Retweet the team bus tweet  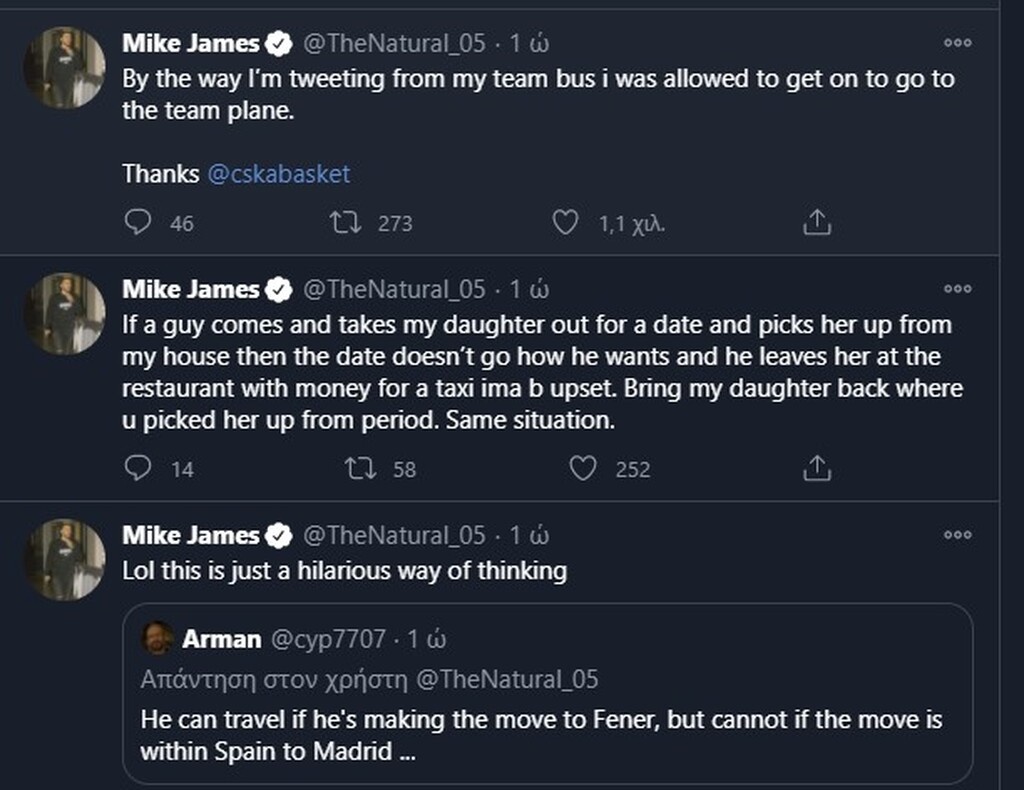344,222
